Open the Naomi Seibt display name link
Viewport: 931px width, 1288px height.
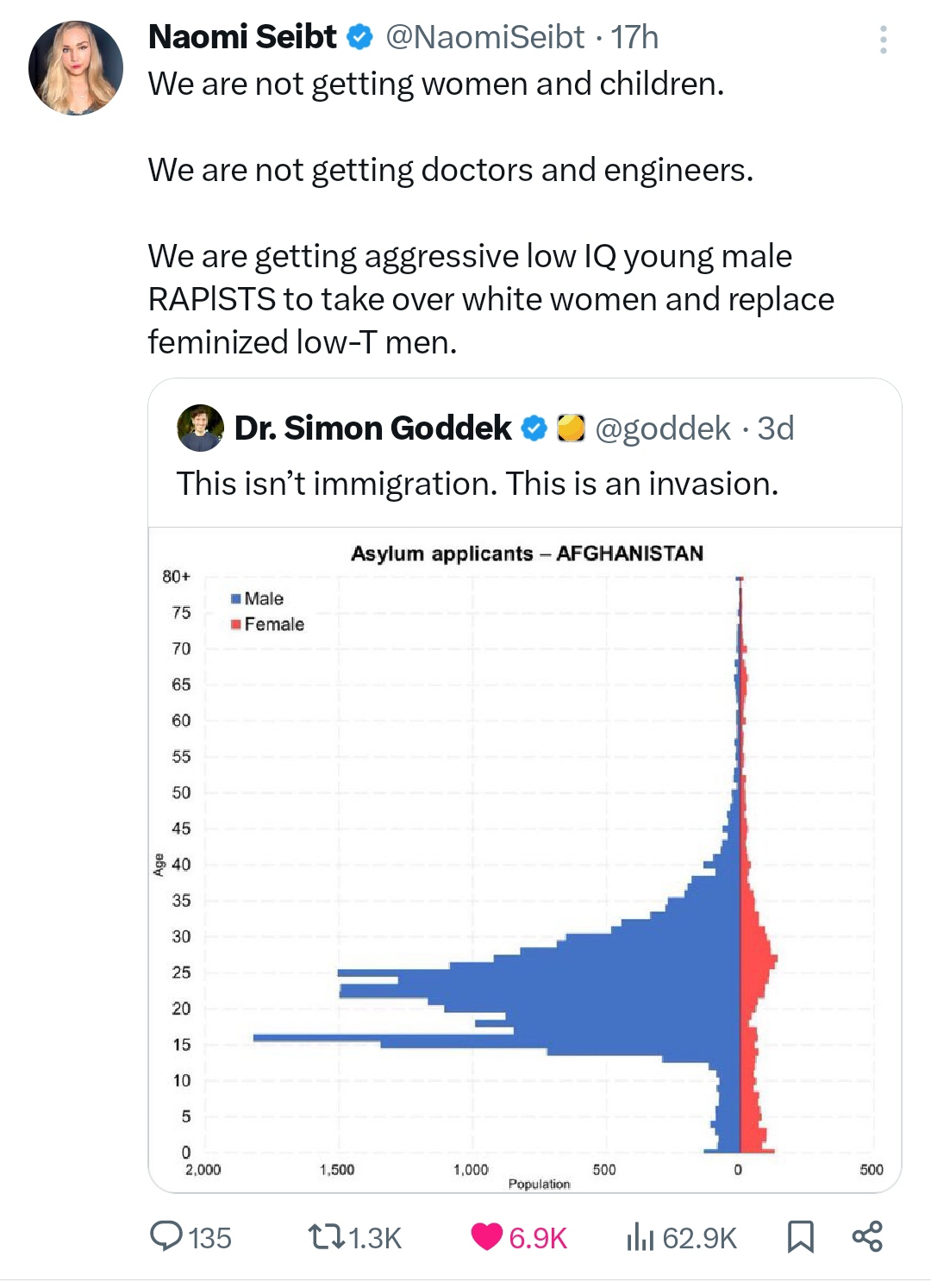(242, 37)
